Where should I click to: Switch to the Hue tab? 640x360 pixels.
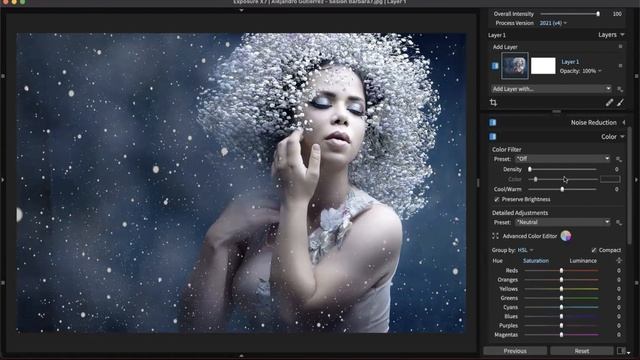point(498,261)
